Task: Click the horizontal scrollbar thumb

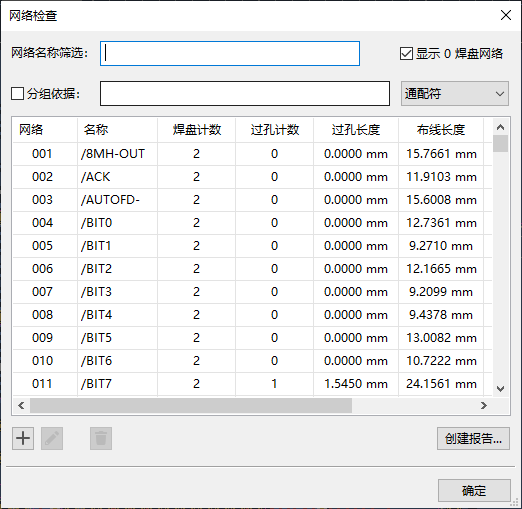Action: pos(191,405)
